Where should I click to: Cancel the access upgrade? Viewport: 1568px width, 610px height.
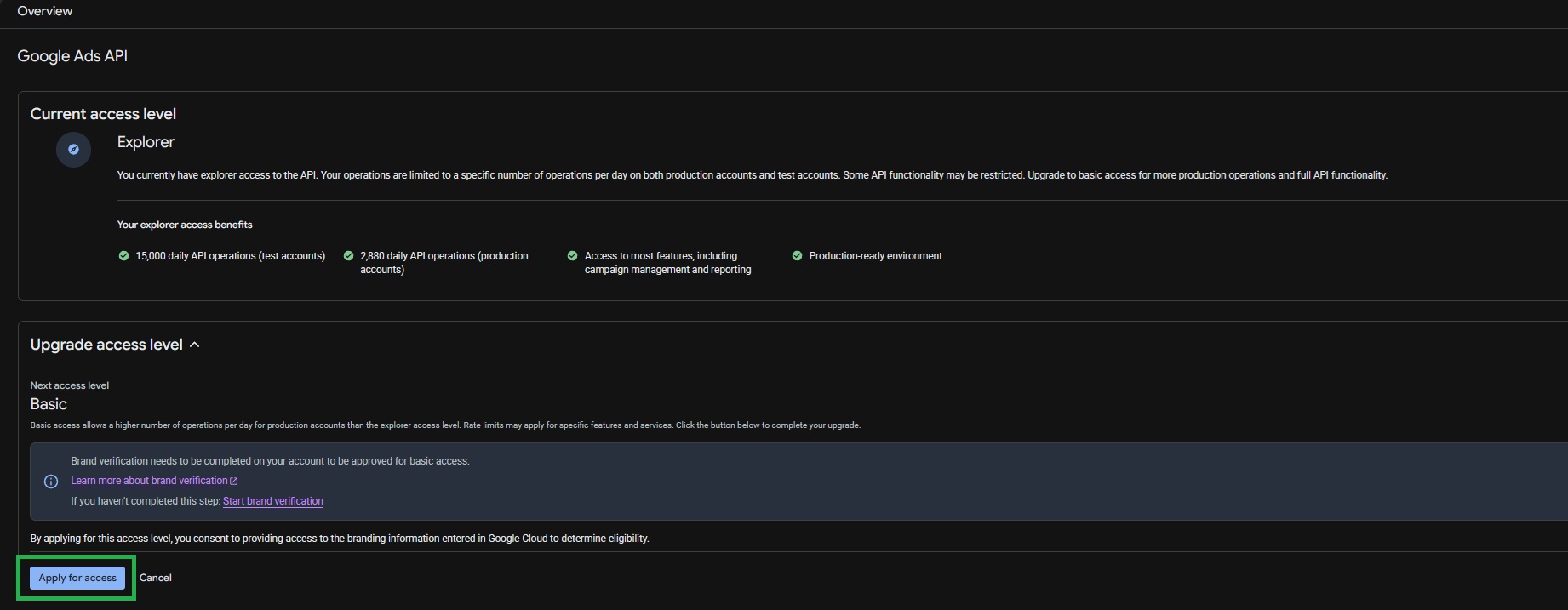156,578
